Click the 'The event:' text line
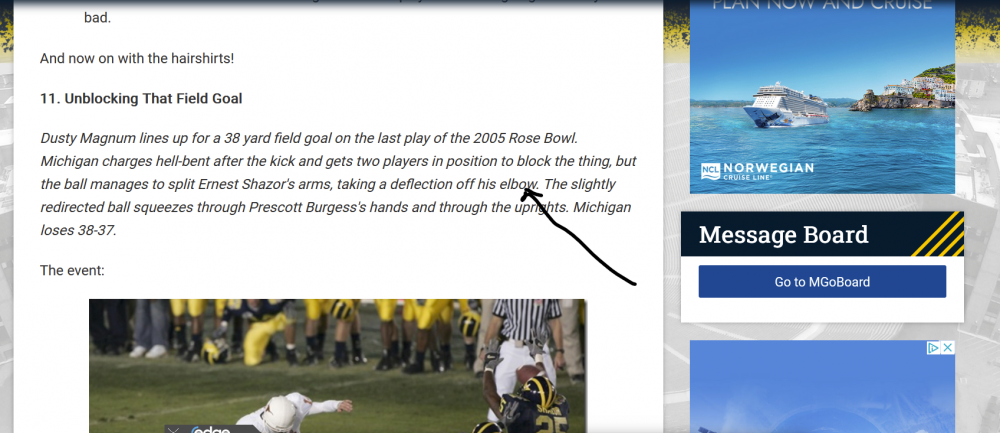Screen dimensions: 1000x433 (72, 270)
